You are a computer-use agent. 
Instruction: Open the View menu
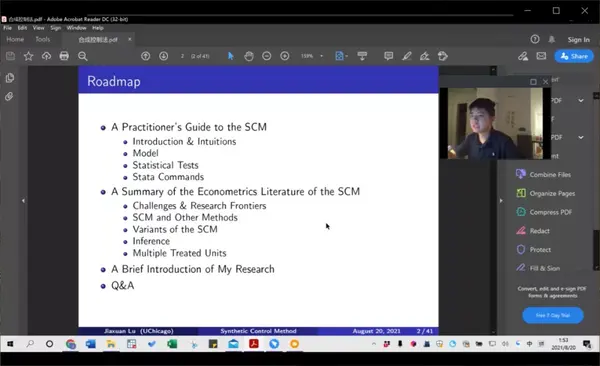pos(38,28)
